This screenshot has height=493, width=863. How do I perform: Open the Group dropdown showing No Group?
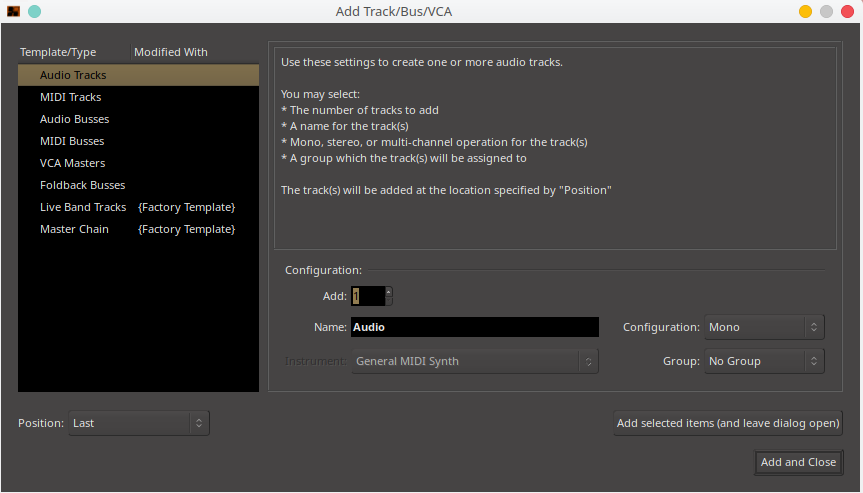point(764,361)
